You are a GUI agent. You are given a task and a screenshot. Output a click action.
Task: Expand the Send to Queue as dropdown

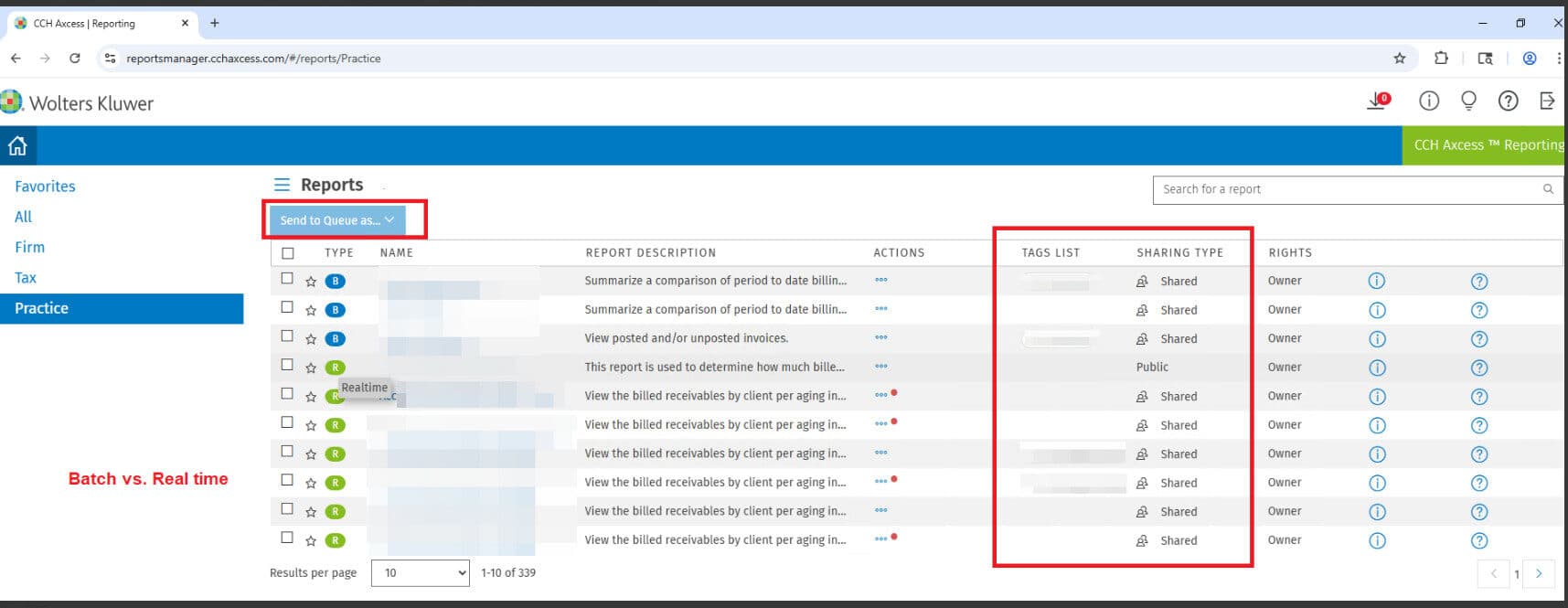click(336, 219)
